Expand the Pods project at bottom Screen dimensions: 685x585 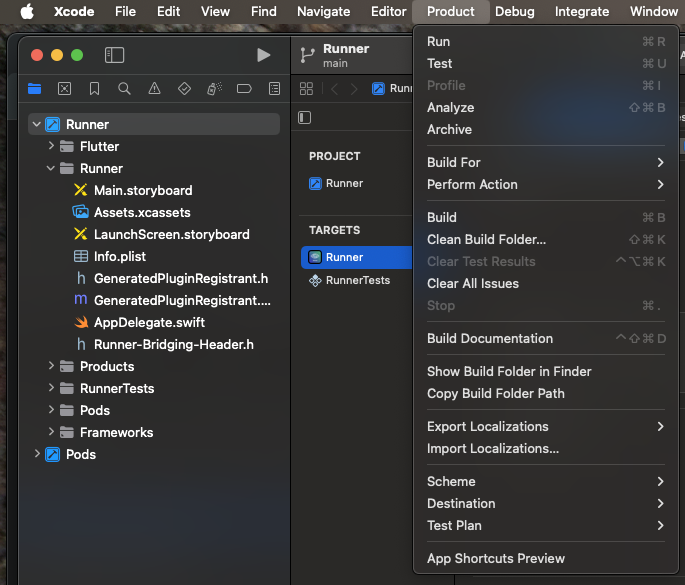point(37,454)
